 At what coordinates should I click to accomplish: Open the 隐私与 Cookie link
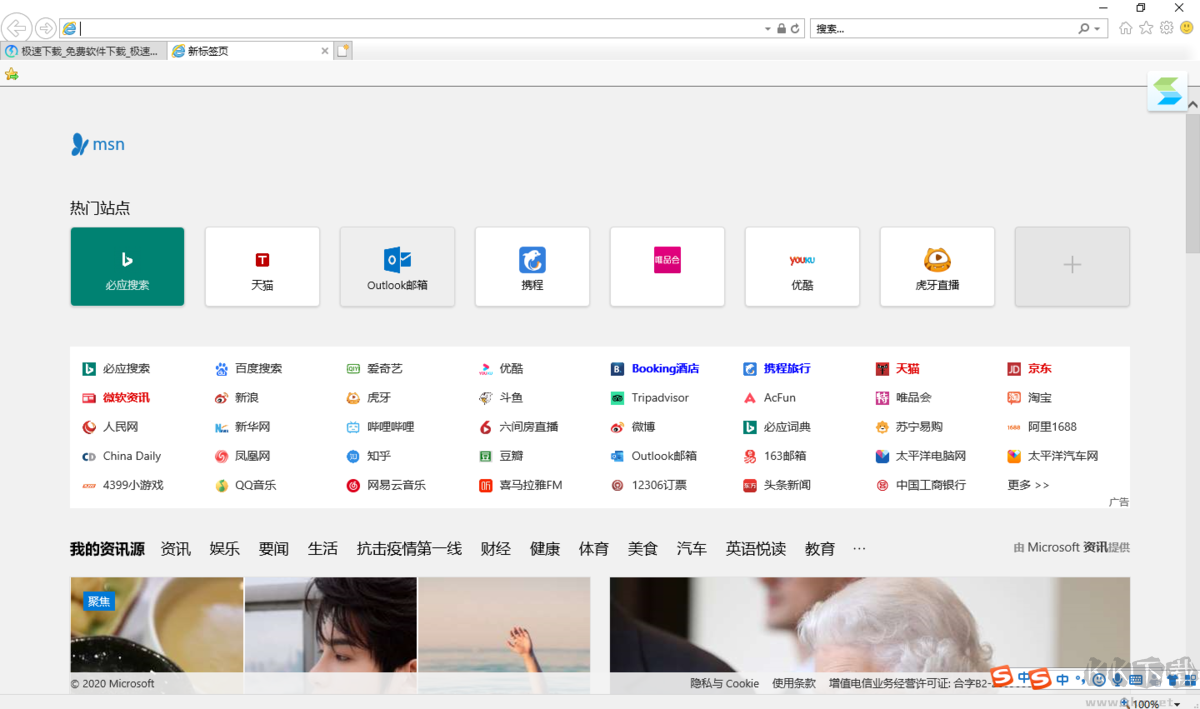(724, 683)
